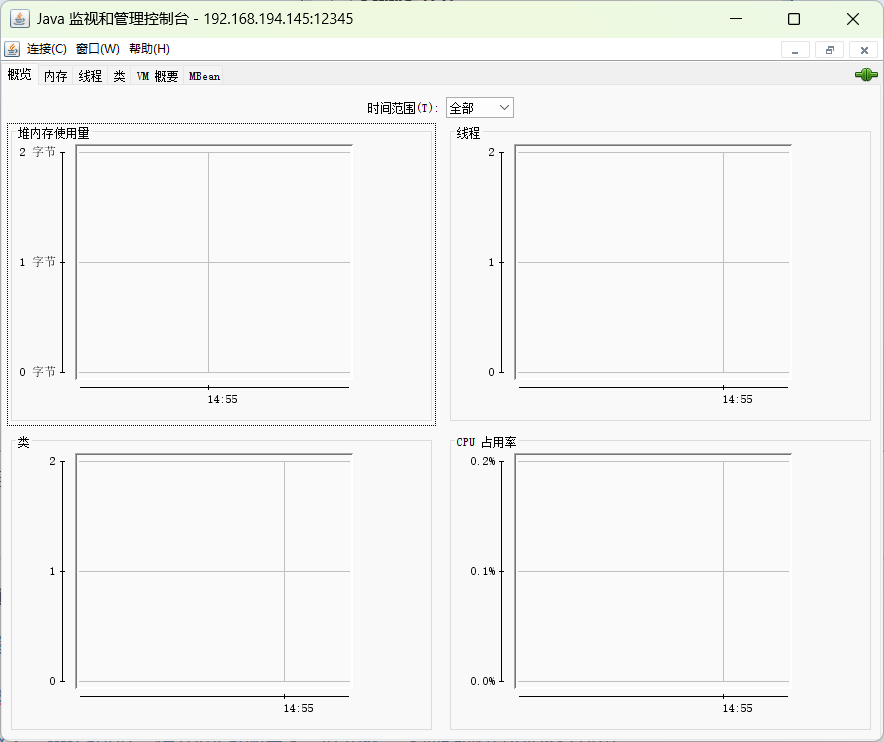This screenshot has height=742, width=884.
Task: Click the green connection status icon
Action: point(866,74)
